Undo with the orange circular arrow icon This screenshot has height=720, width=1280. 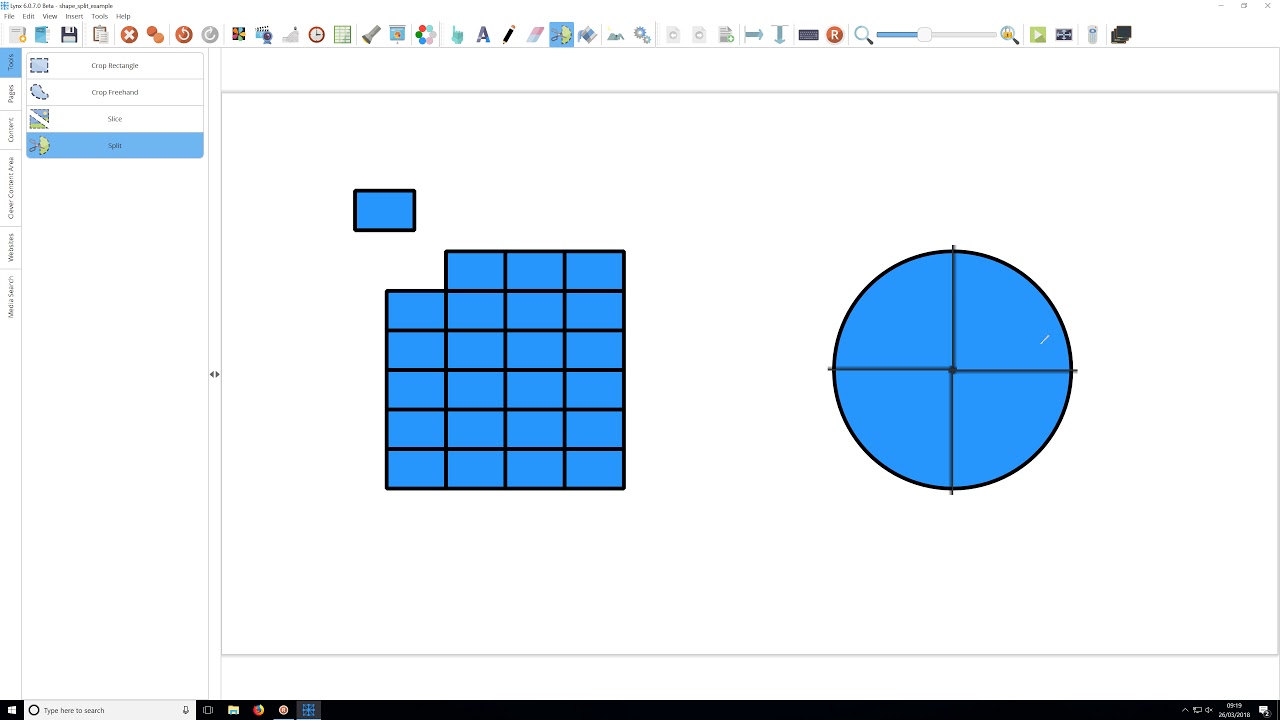click(184, 35)
